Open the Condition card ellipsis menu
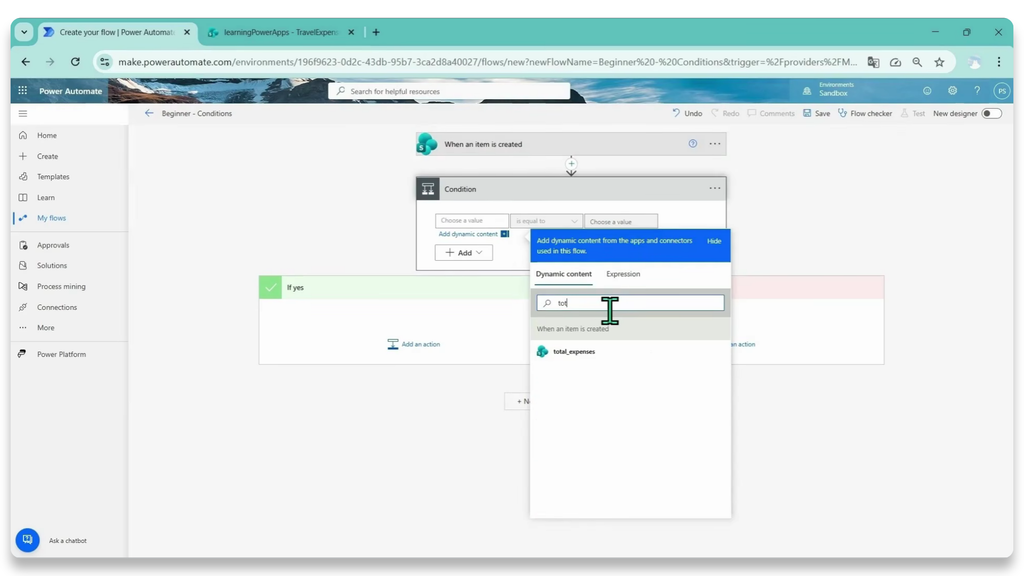Image resolution: width=1024 pixels, height=576 pixels. coord(715,189)
